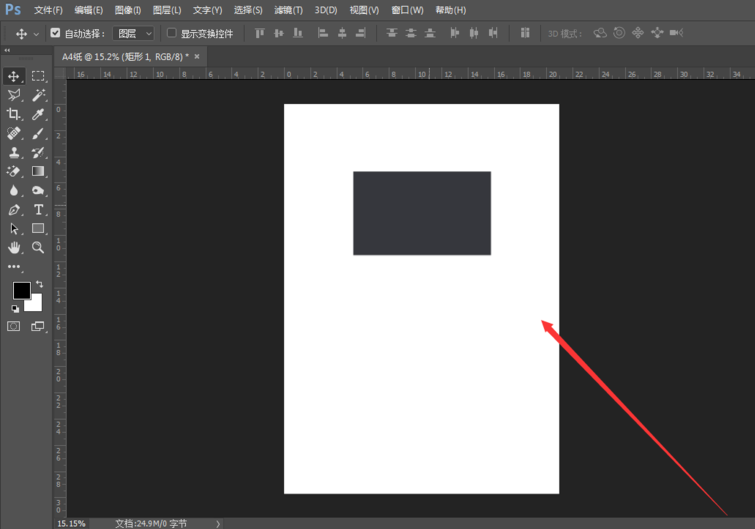Select the Horizontal Type tool
755x529 pixels.
point(38,210)
